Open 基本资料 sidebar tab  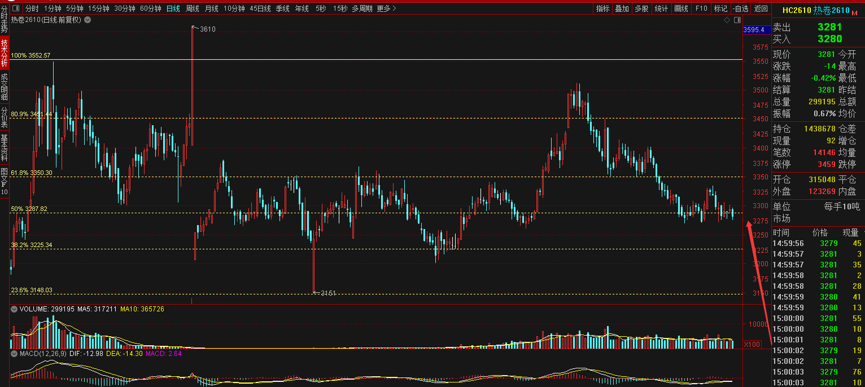coord(4,146)
